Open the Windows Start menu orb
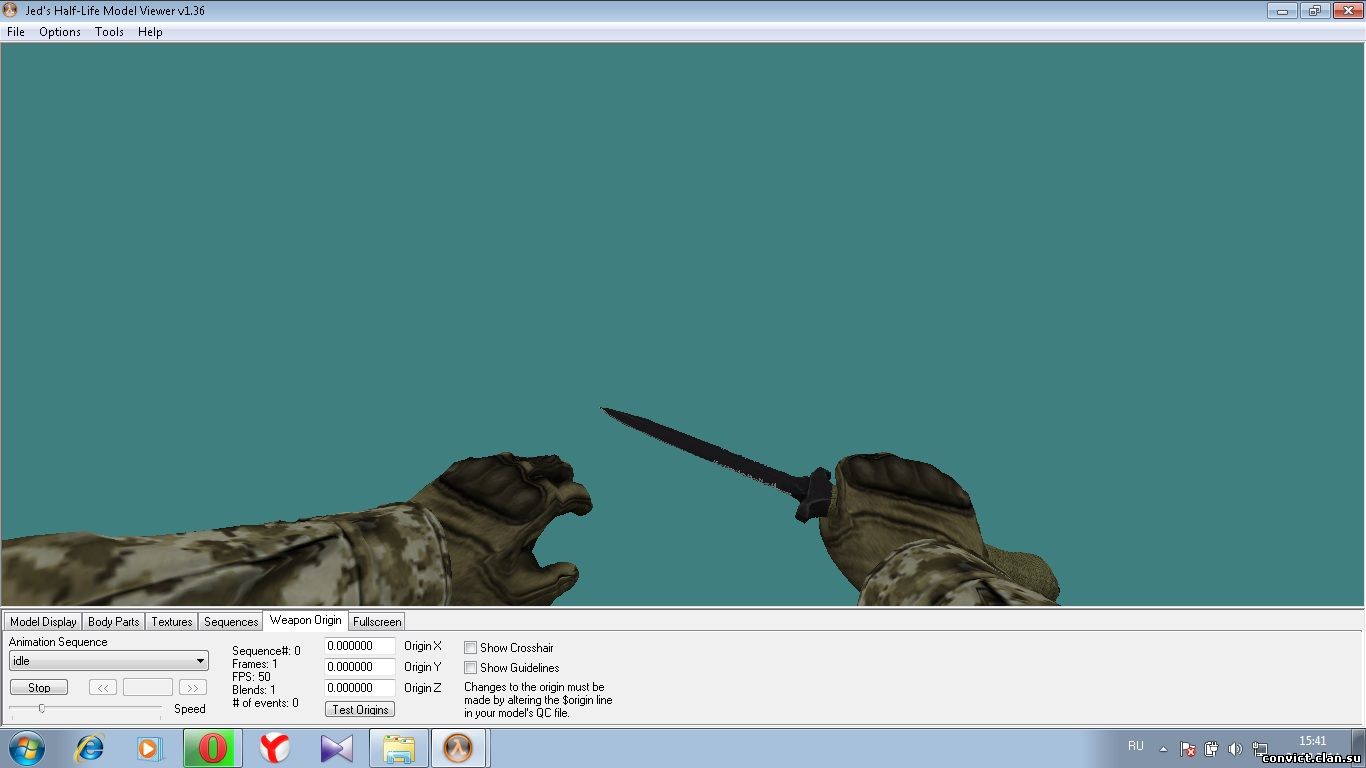Screen dimensions: 1366x768 tap(27, 748)
